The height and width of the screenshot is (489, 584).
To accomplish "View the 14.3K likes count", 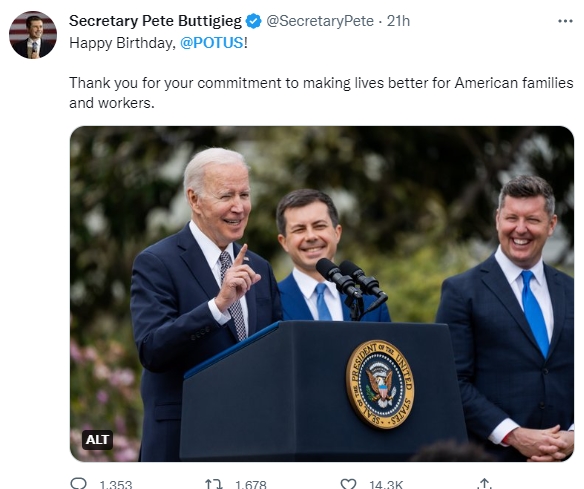I will click(x=386, y=484).
